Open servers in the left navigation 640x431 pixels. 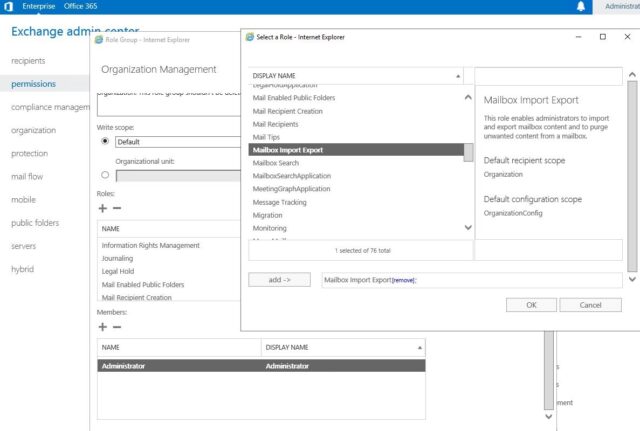tap(23, 246)
